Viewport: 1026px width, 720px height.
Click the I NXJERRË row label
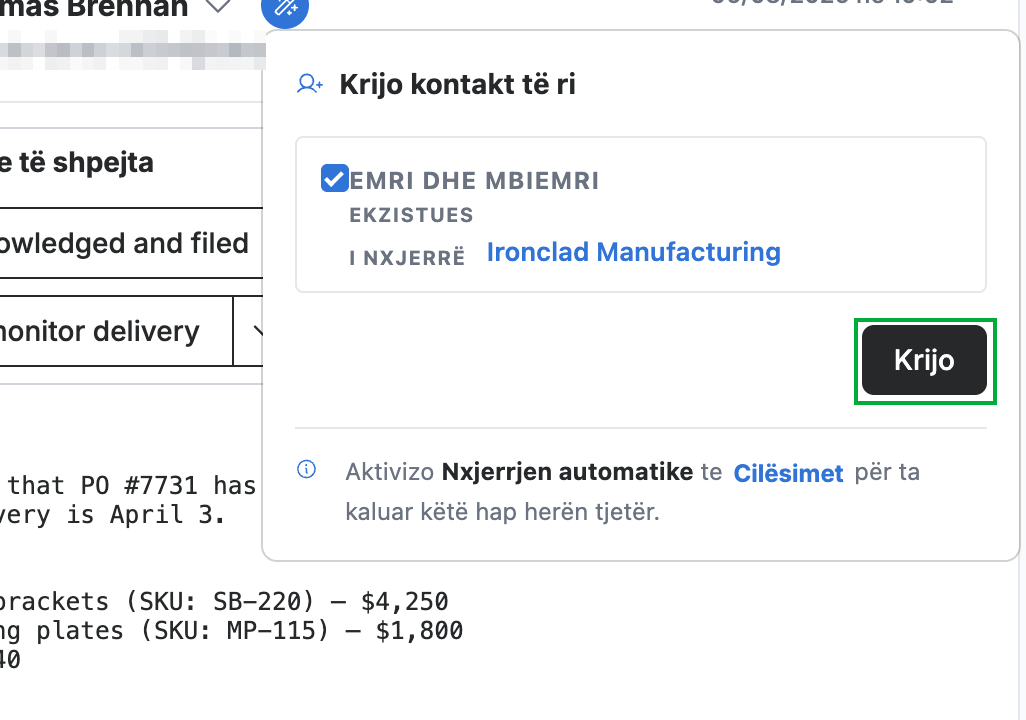[407, 258]
